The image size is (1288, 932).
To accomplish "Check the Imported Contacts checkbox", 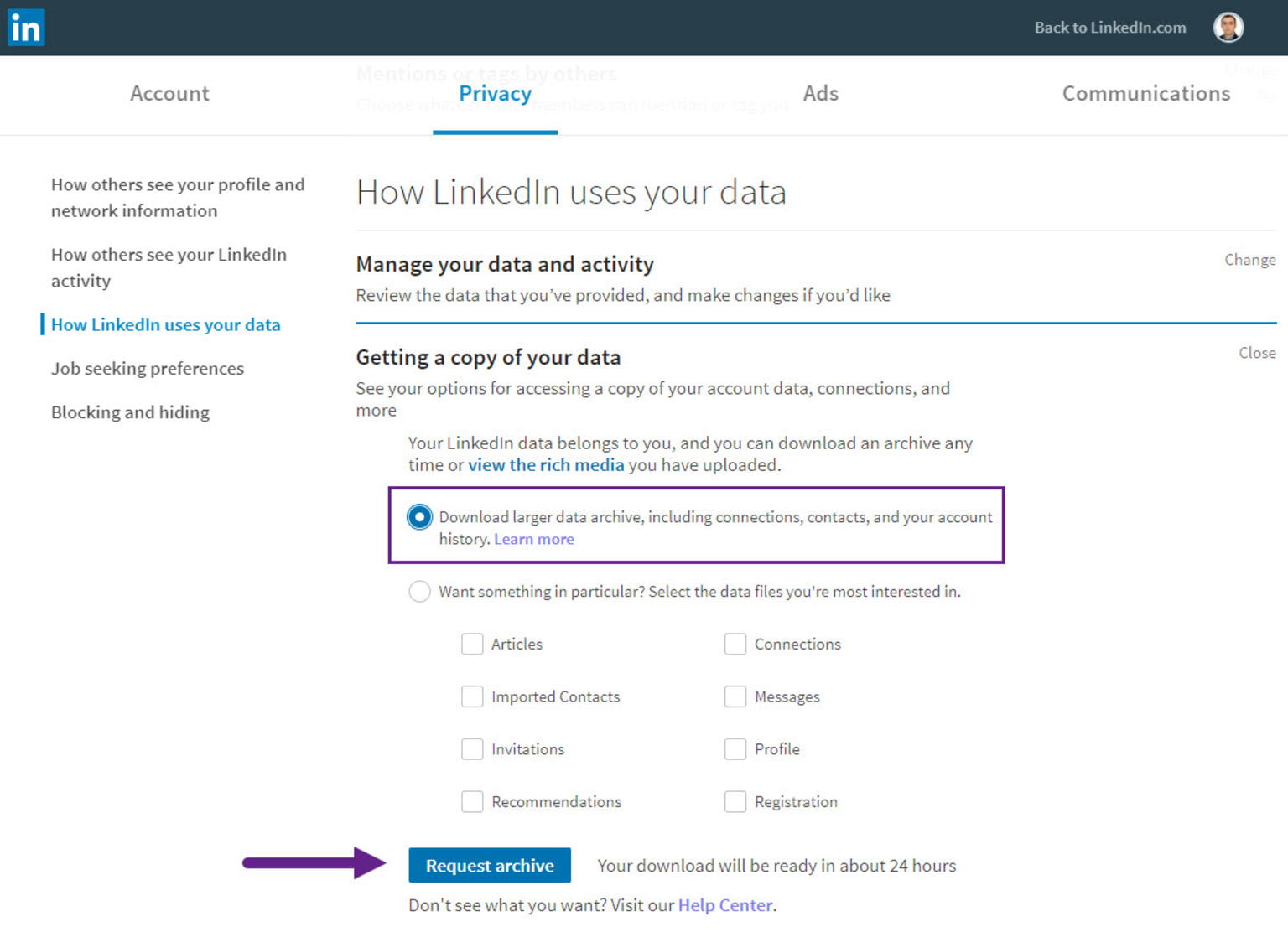I will (472, 696).
